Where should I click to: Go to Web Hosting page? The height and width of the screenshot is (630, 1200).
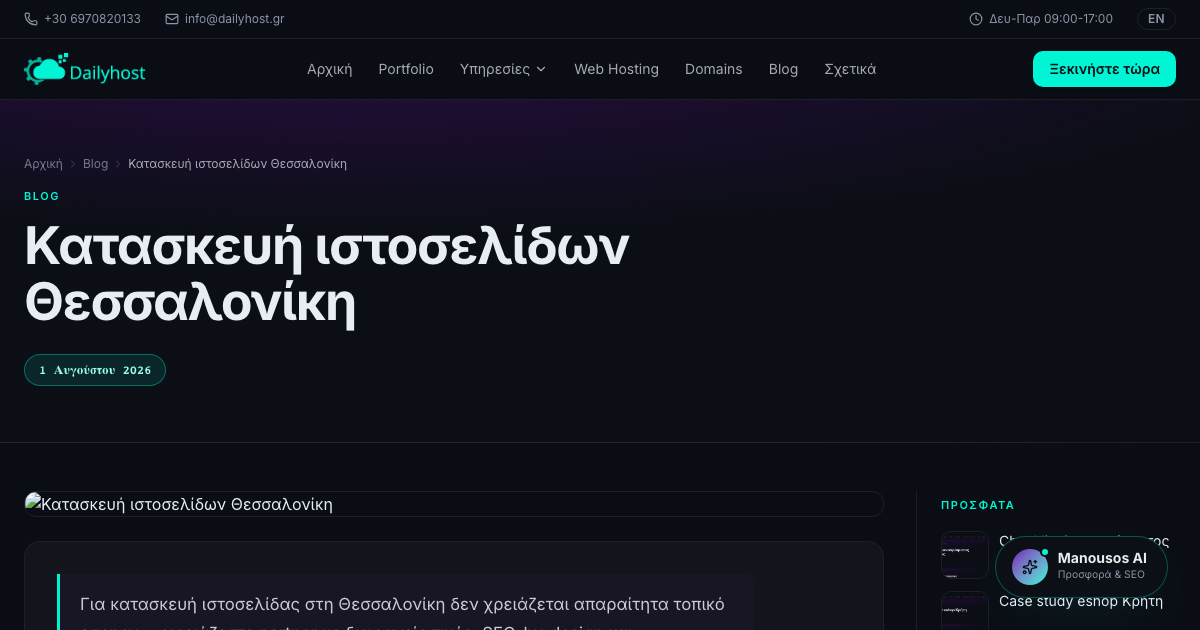point(616,69)
